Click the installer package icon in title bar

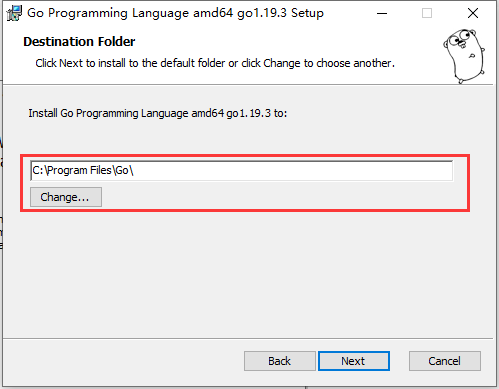14,13
